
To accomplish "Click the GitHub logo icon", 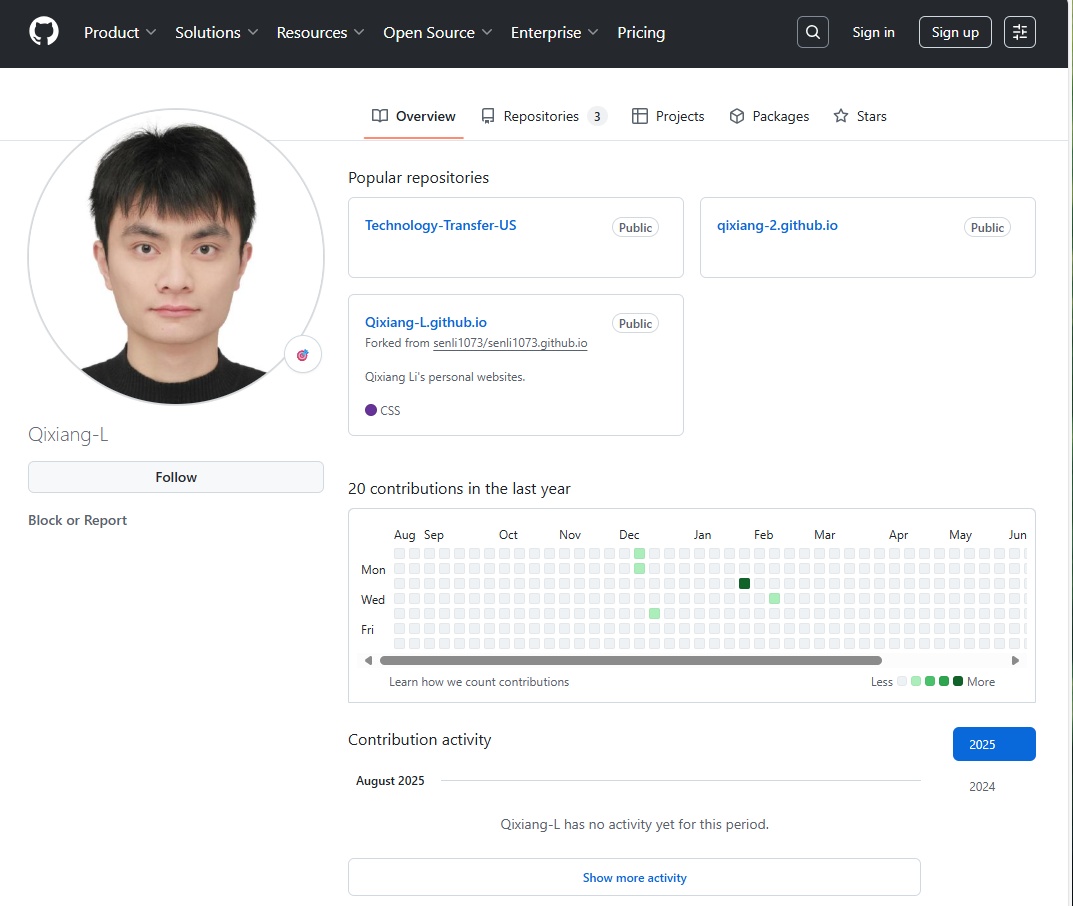I will 44,32.
